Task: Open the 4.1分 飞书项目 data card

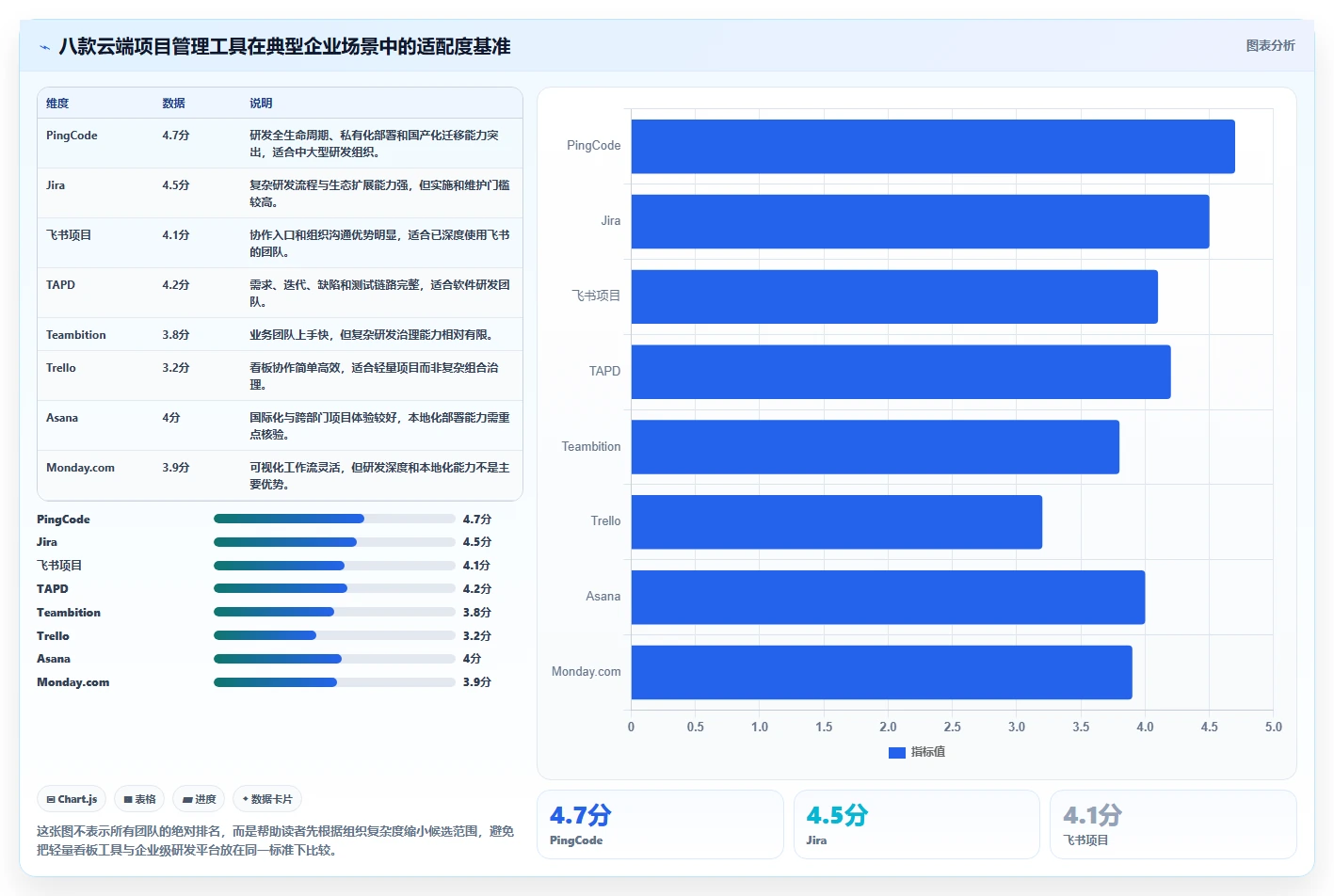Action: [1173, 824]
